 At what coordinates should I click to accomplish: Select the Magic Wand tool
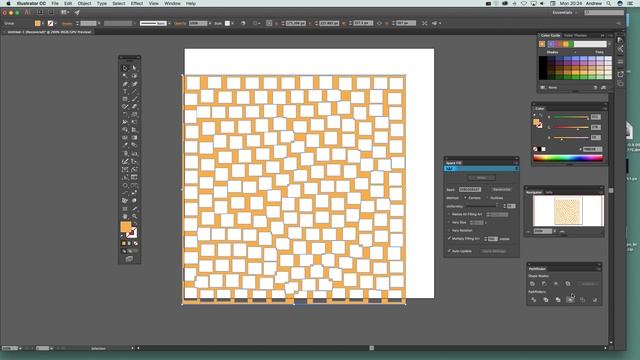click(x=125, y=76)
